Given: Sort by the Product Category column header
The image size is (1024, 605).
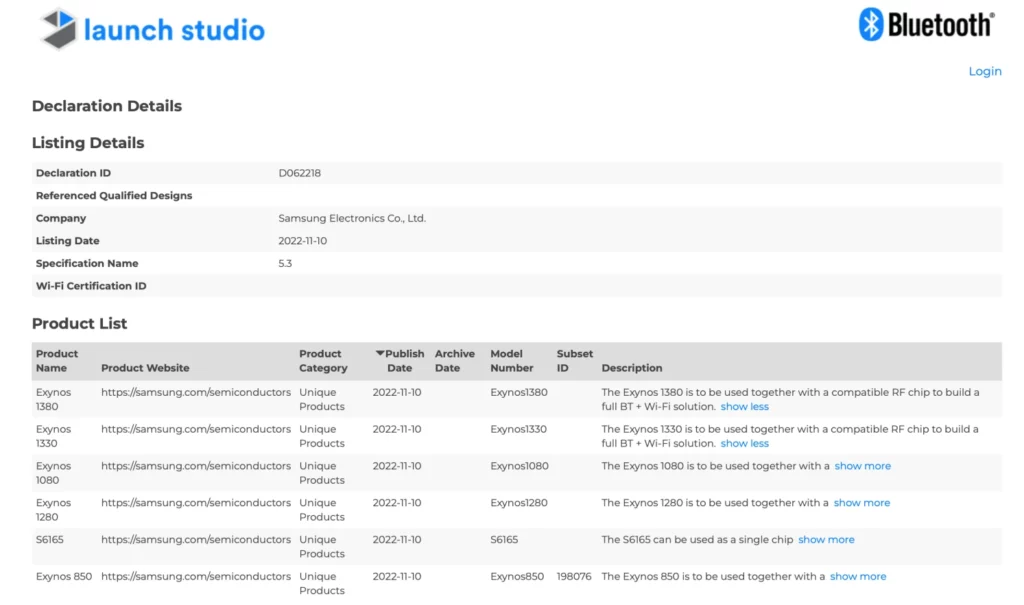Looking at the screenshot, I should coord(323,361).
